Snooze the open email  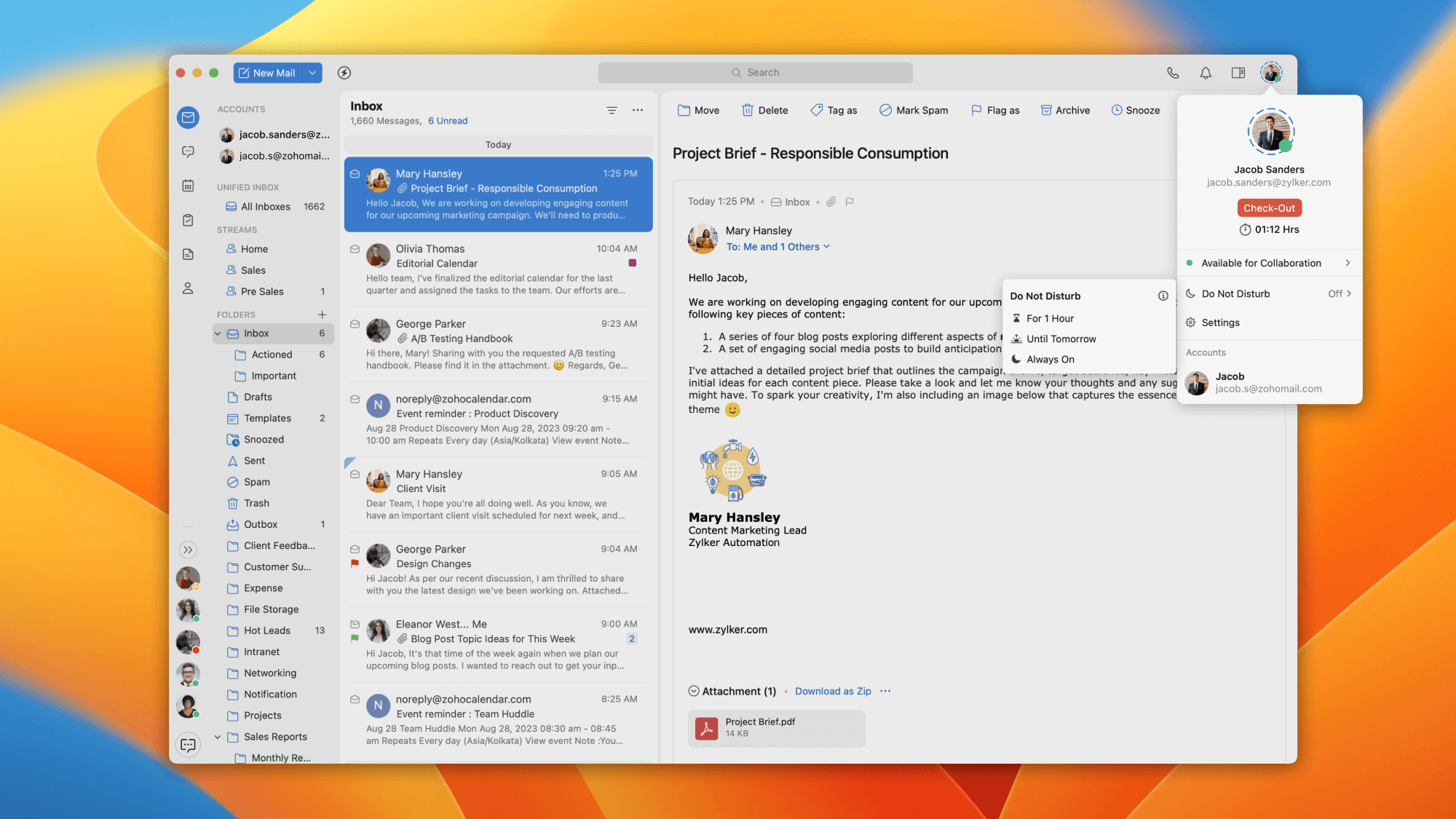coord(1136,110)
